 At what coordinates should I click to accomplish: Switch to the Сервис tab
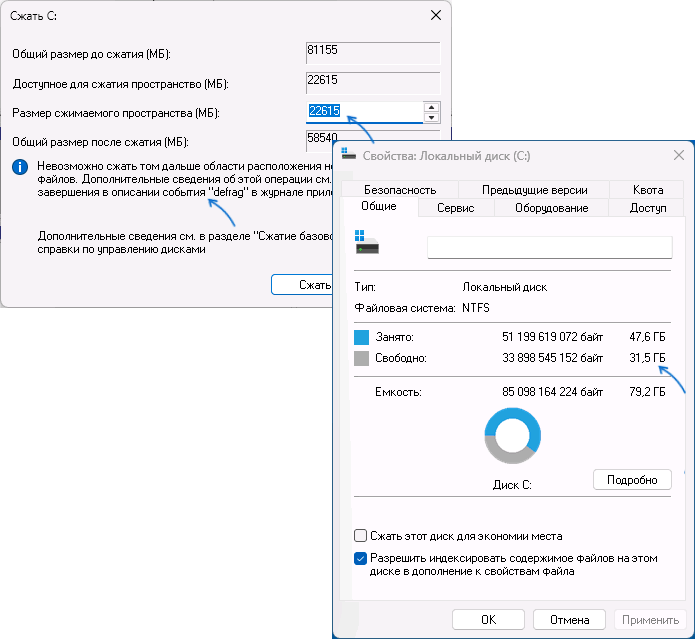click(456, 208)
